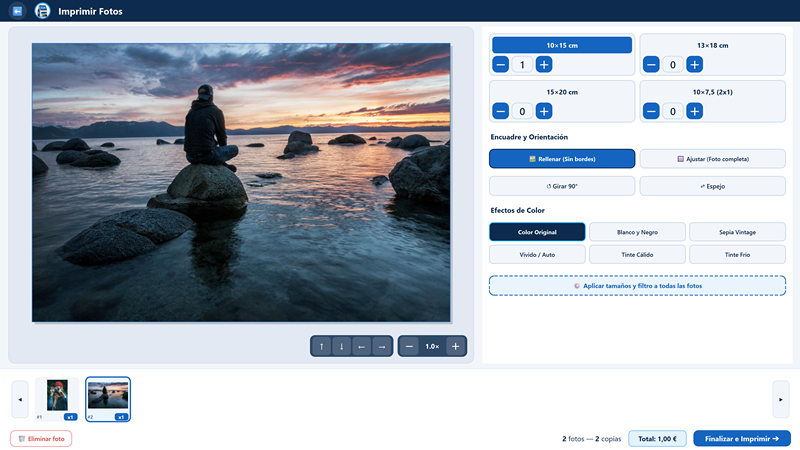Click Eliminar foto to remove the photo
This screenshot has height=450, width=800.
click(41, 439)
